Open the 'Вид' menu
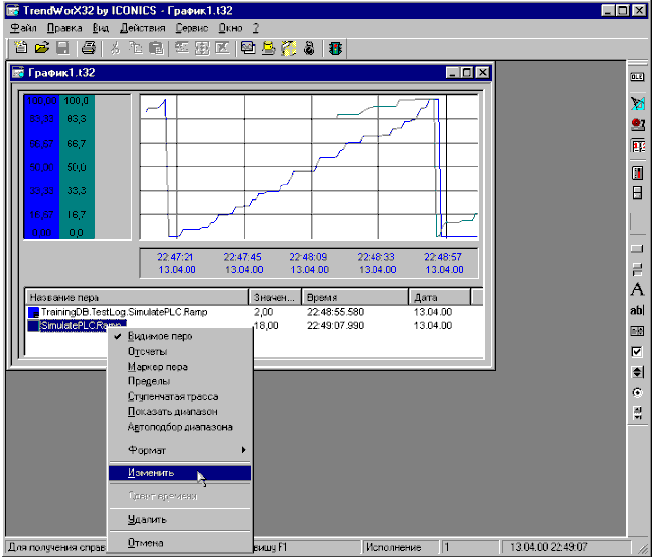This screenshot has width=655, height=559. 101,28
